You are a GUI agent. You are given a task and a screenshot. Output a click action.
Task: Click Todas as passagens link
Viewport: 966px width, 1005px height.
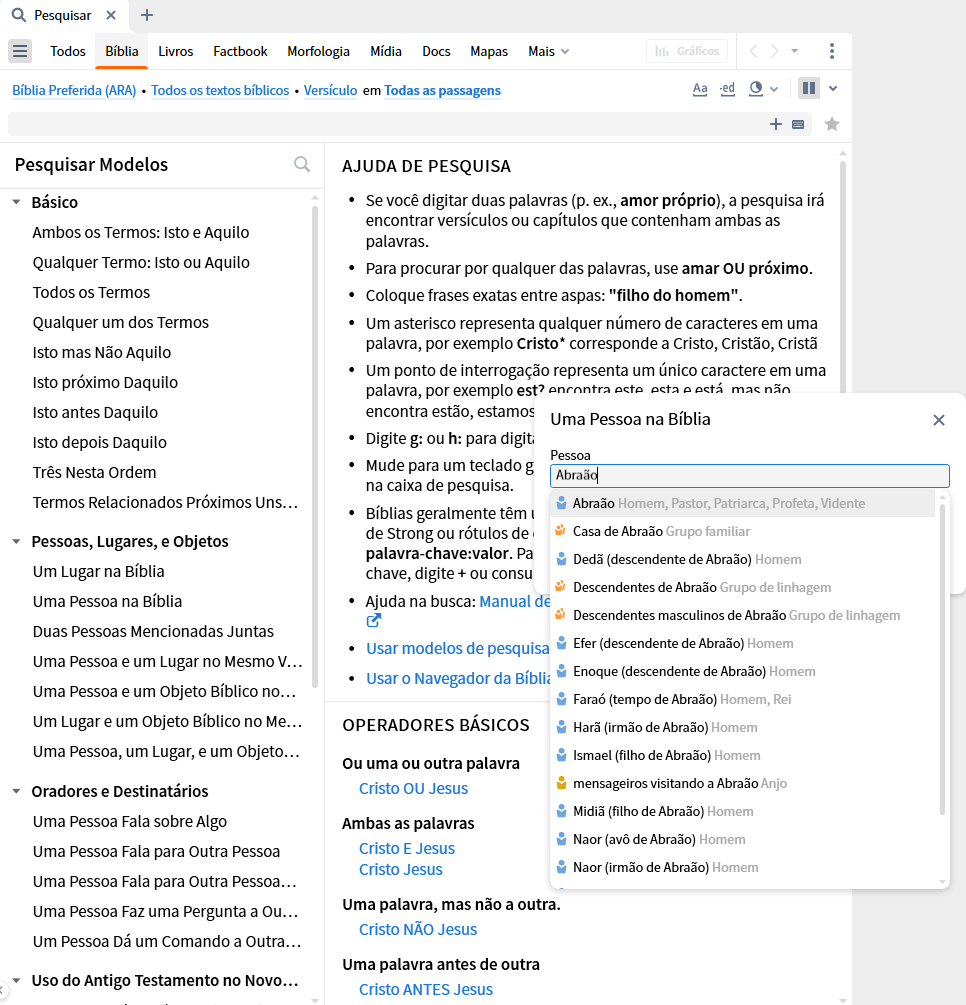coord(442,90)
